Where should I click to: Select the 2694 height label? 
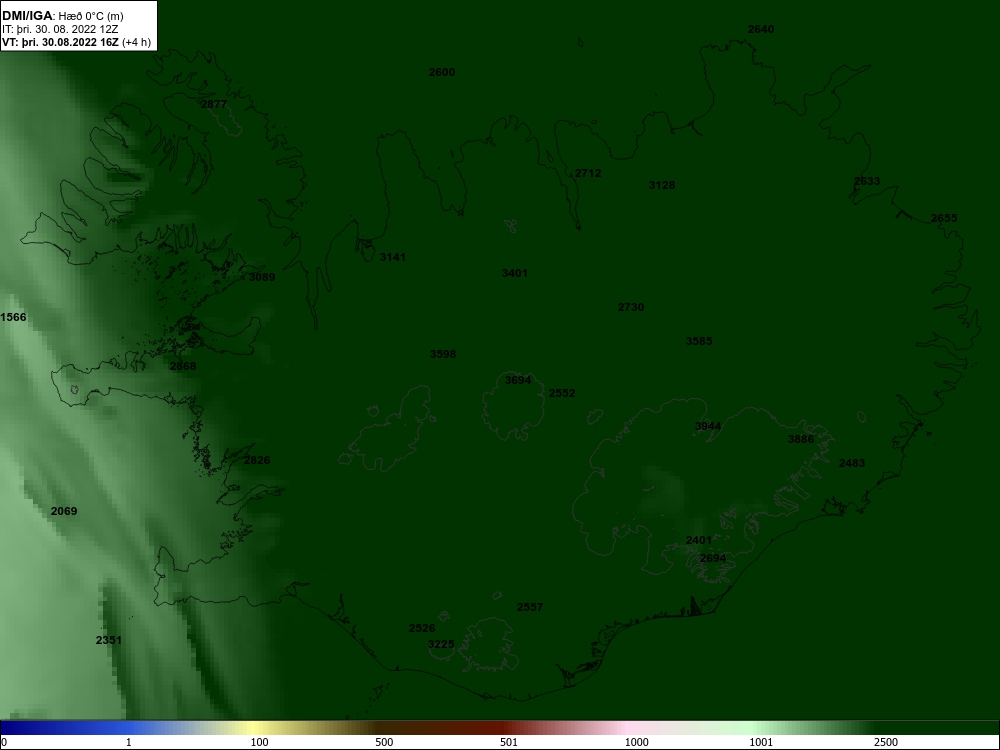[713, 558]
